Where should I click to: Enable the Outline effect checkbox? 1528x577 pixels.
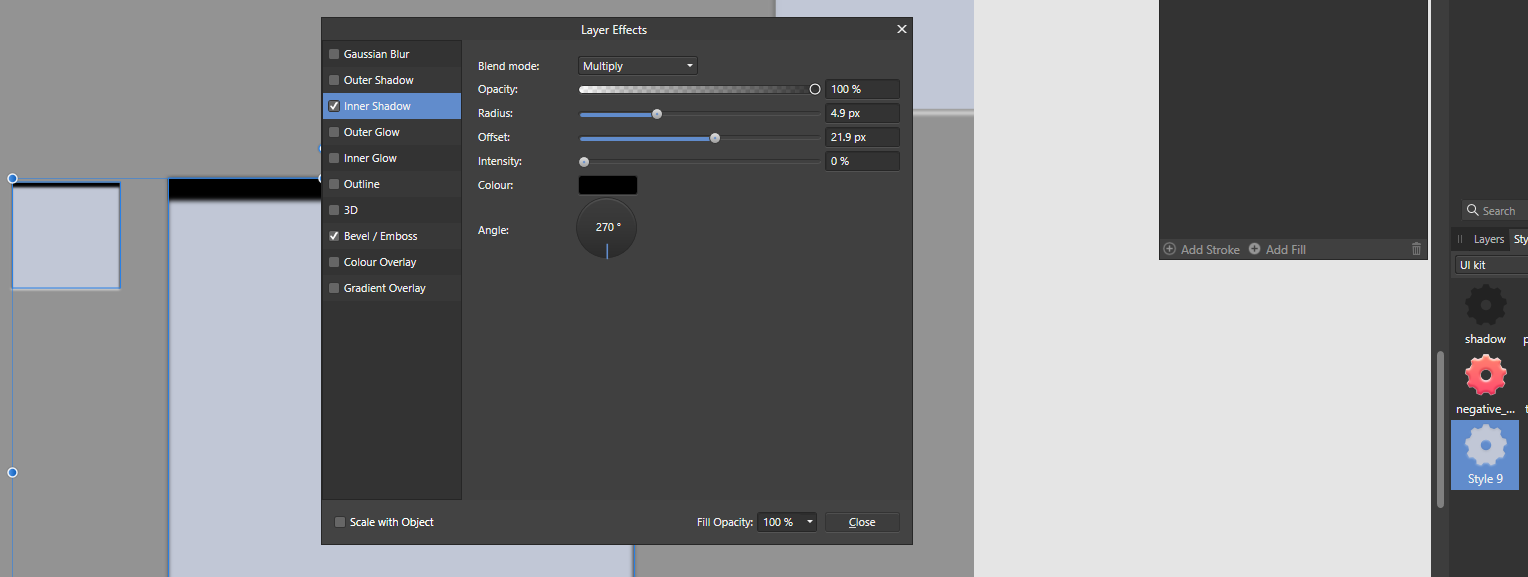tap(334, 184)
